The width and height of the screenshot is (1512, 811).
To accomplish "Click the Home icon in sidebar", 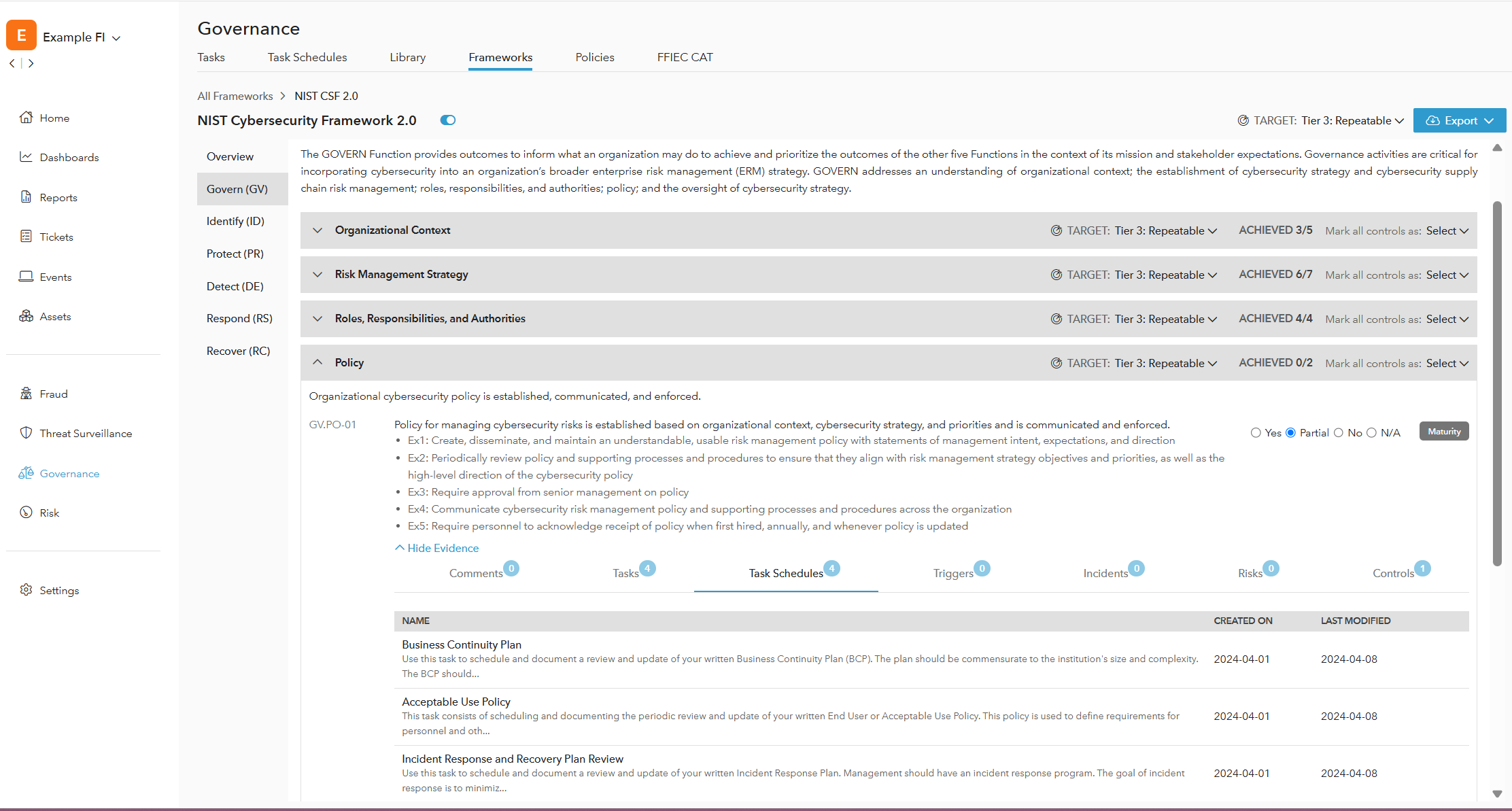I will [x=26, y=118].
